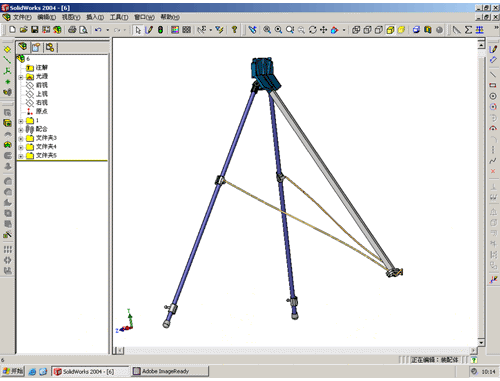Select the 注解 annotations folder in the tree
500x381 pixels.
click(x=42, y=68)
